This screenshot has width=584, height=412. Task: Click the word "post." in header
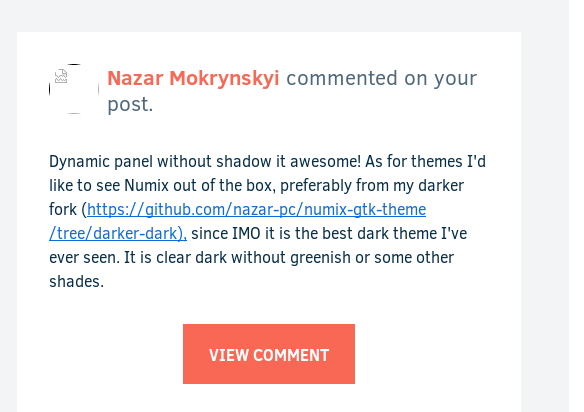[x=130, y=105]
